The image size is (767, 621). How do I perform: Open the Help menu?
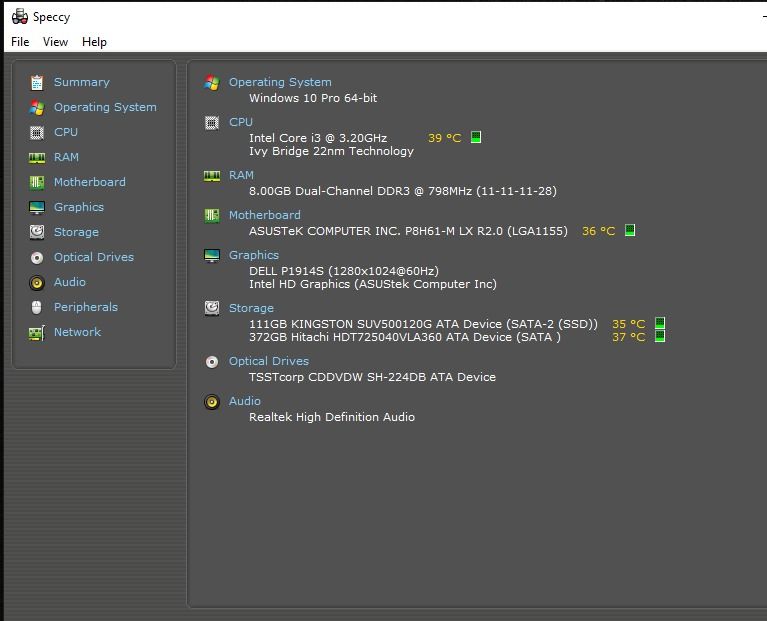(94, 42)
